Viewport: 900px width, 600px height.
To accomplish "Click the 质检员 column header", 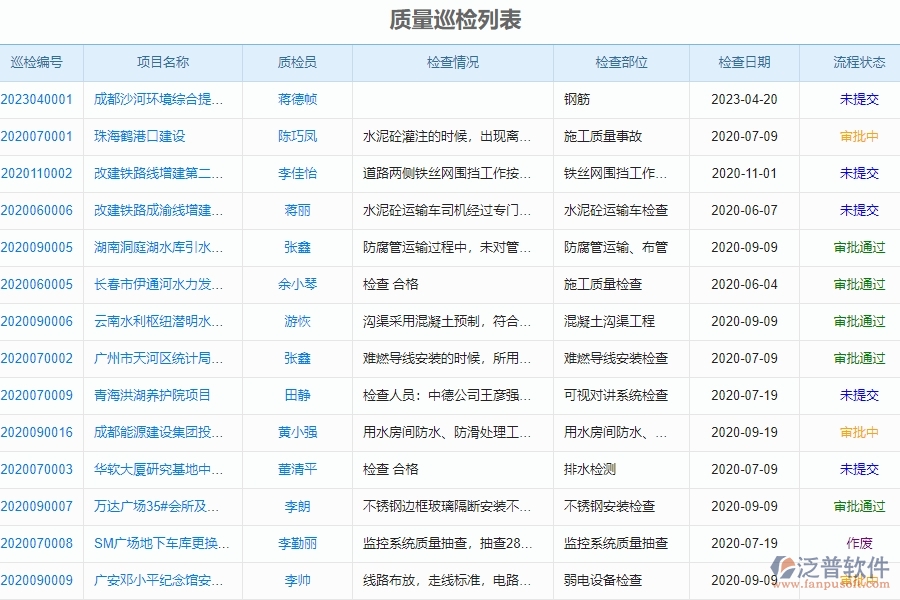I will tap(296, 62).
